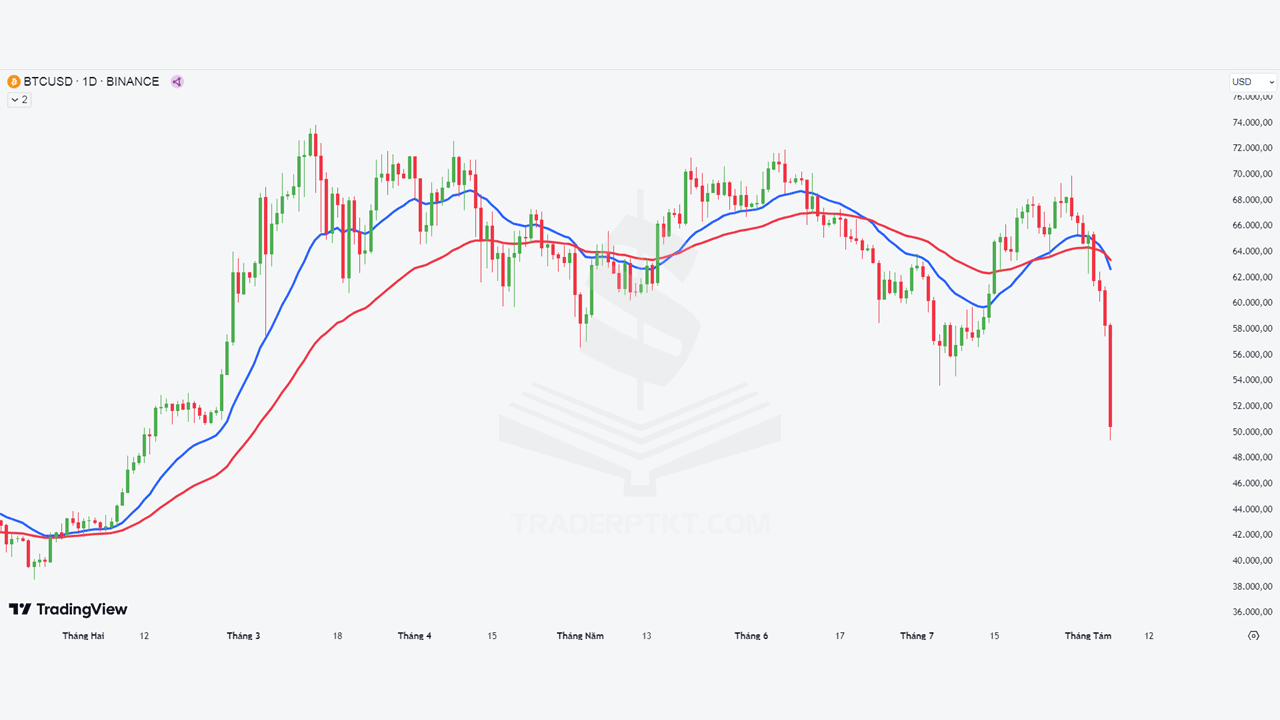Select the last large red candle

1111,376
